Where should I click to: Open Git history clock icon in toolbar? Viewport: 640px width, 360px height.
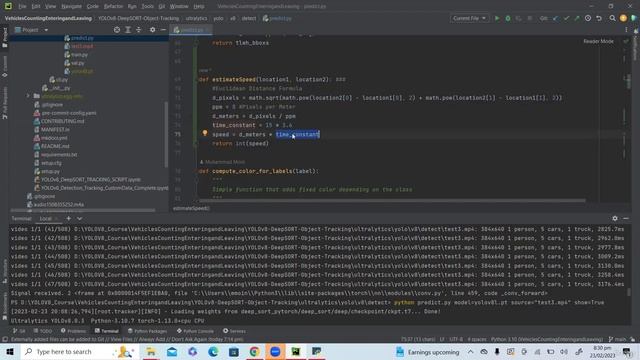point(588,18)
